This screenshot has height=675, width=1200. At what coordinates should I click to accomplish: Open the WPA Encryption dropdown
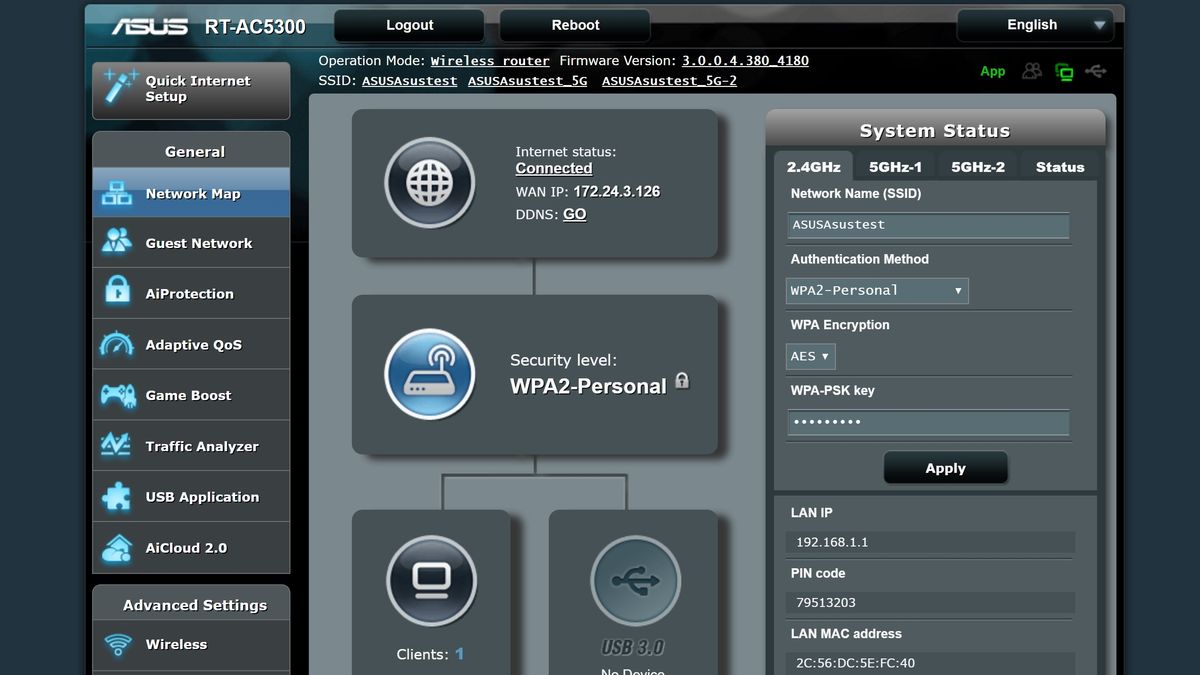click(810, 356)
